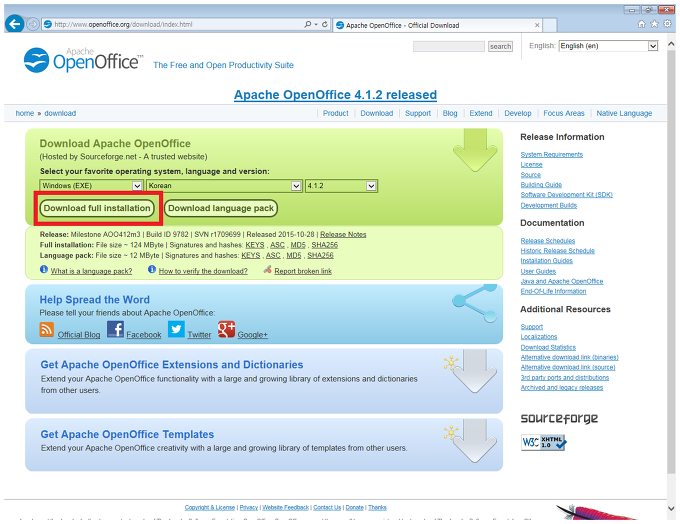Screen dimensions: 680x524
Task: Click Download full installation button
Action: [97, 208]
